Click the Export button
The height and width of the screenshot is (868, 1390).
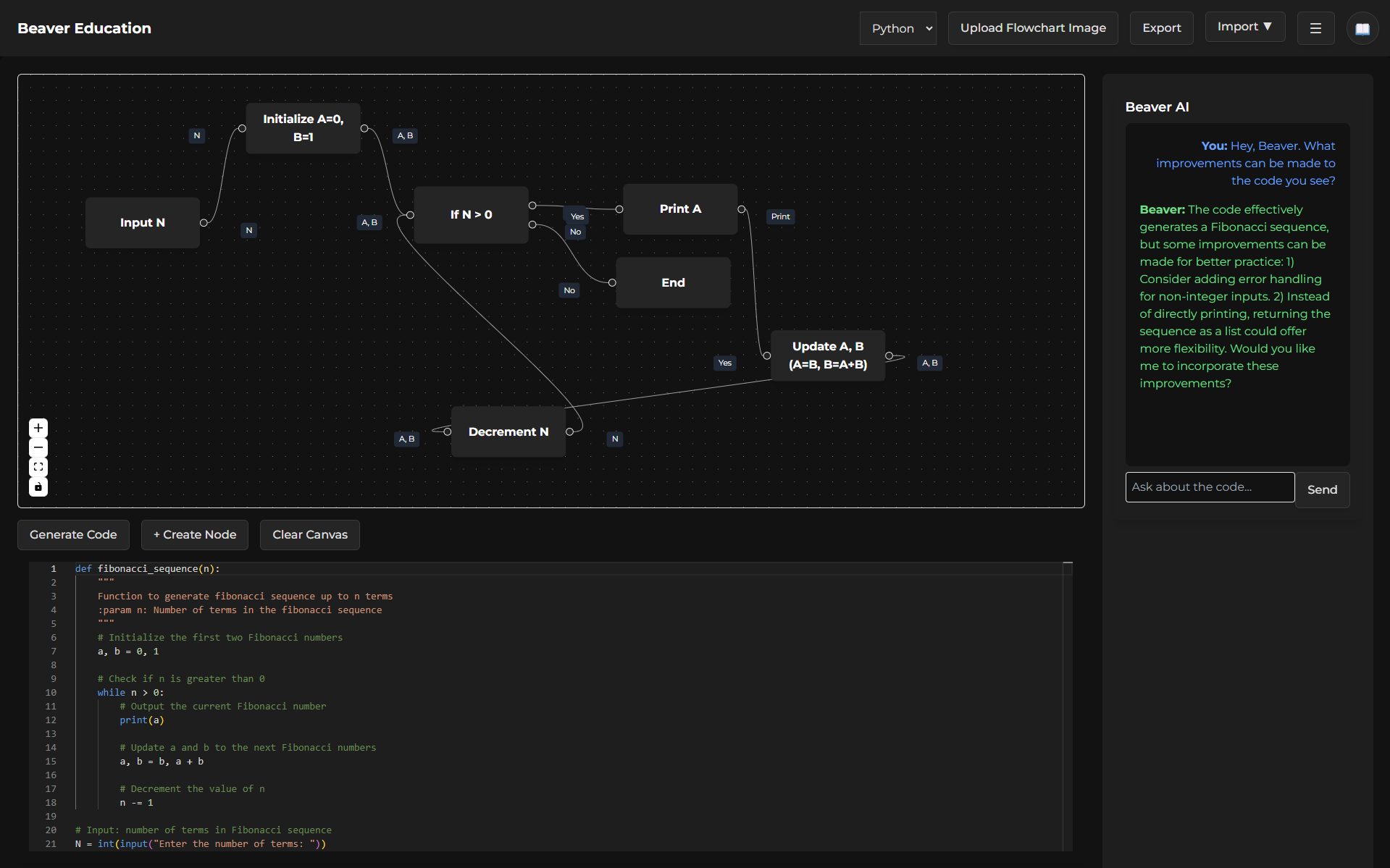[x=1161, y=28]
